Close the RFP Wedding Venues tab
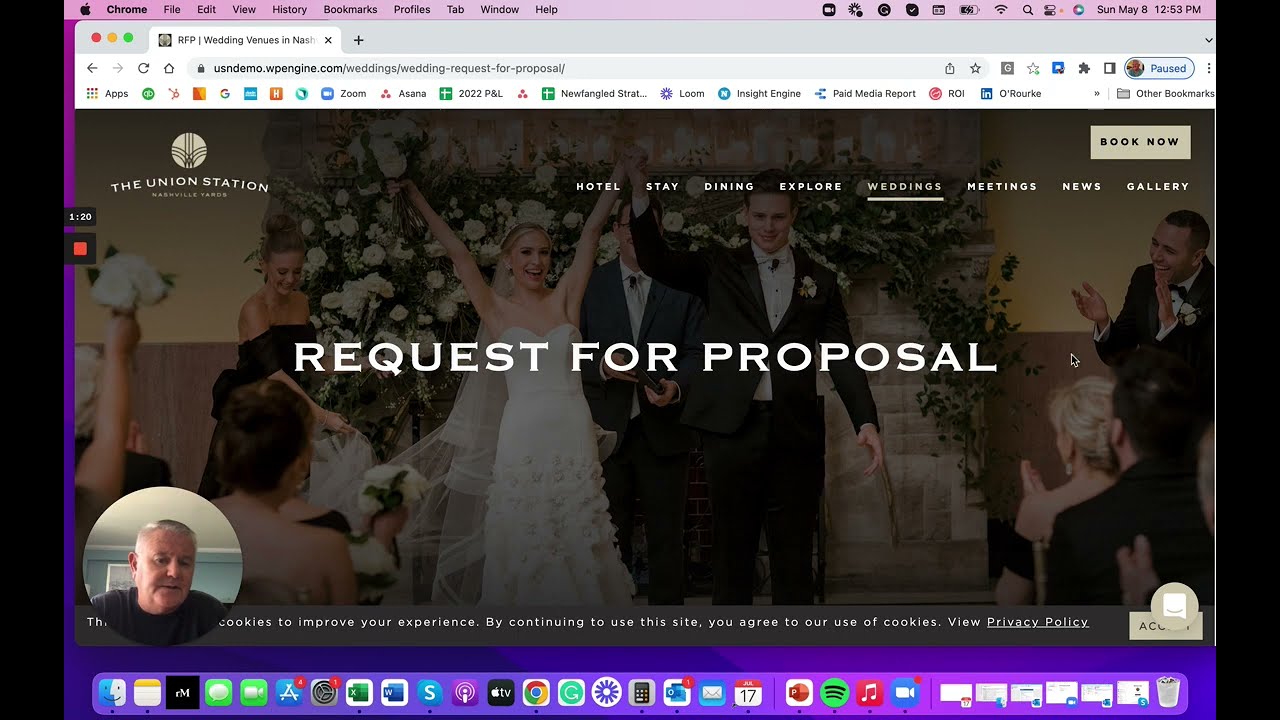Screen dimensions: 1280x720 coord(328,40)
